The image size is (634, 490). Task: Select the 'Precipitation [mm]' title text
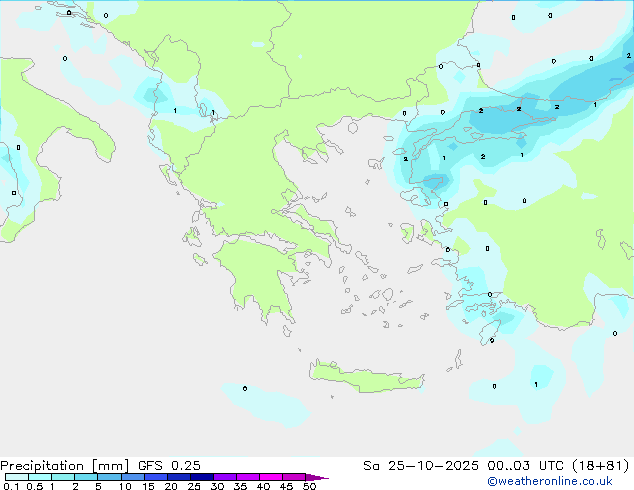pos(65,466)
